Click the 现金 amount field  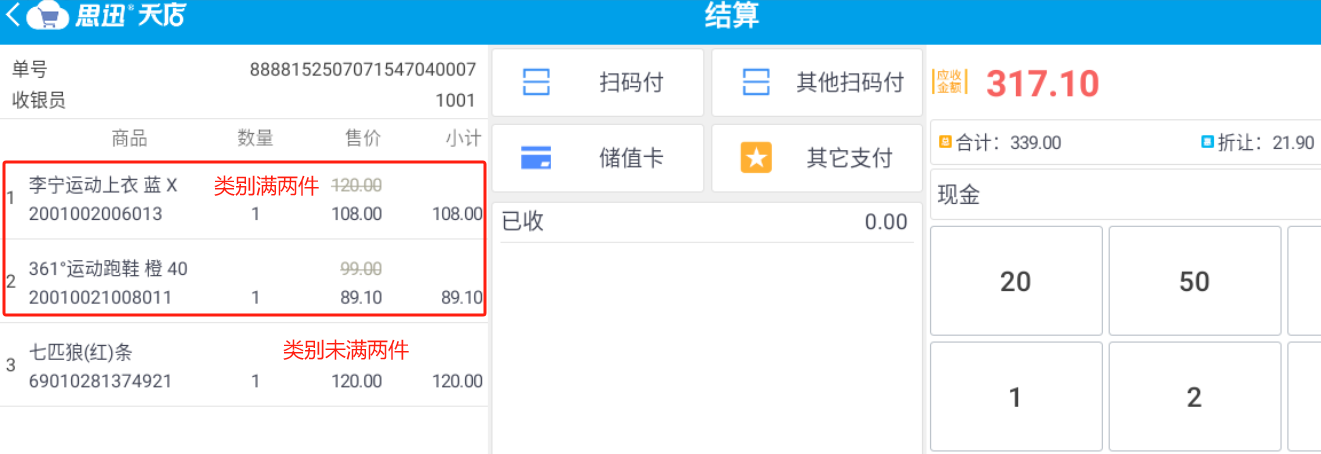(1125, 195)
